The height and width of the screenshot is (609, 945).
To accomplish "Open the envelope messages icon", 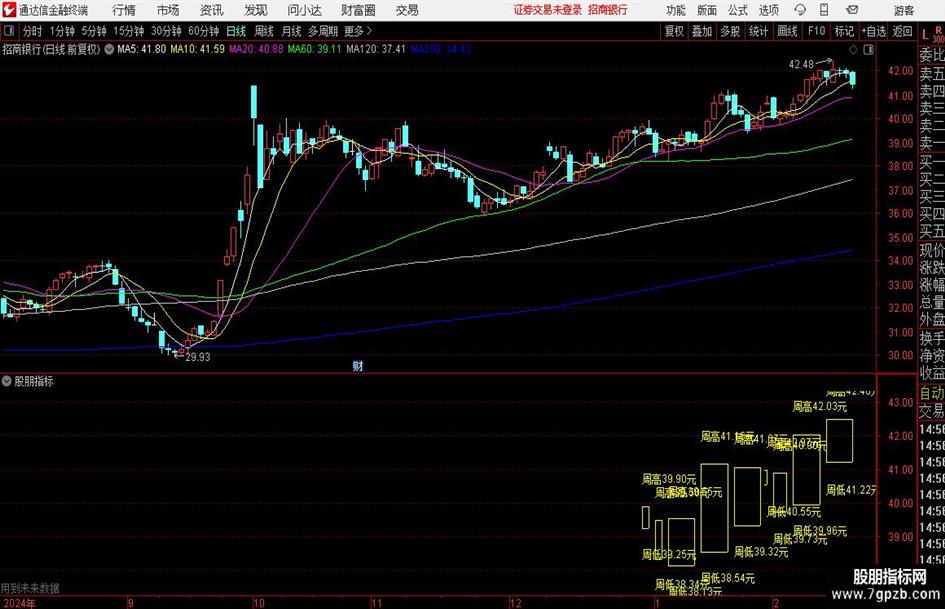I will [x=852, y=10].
